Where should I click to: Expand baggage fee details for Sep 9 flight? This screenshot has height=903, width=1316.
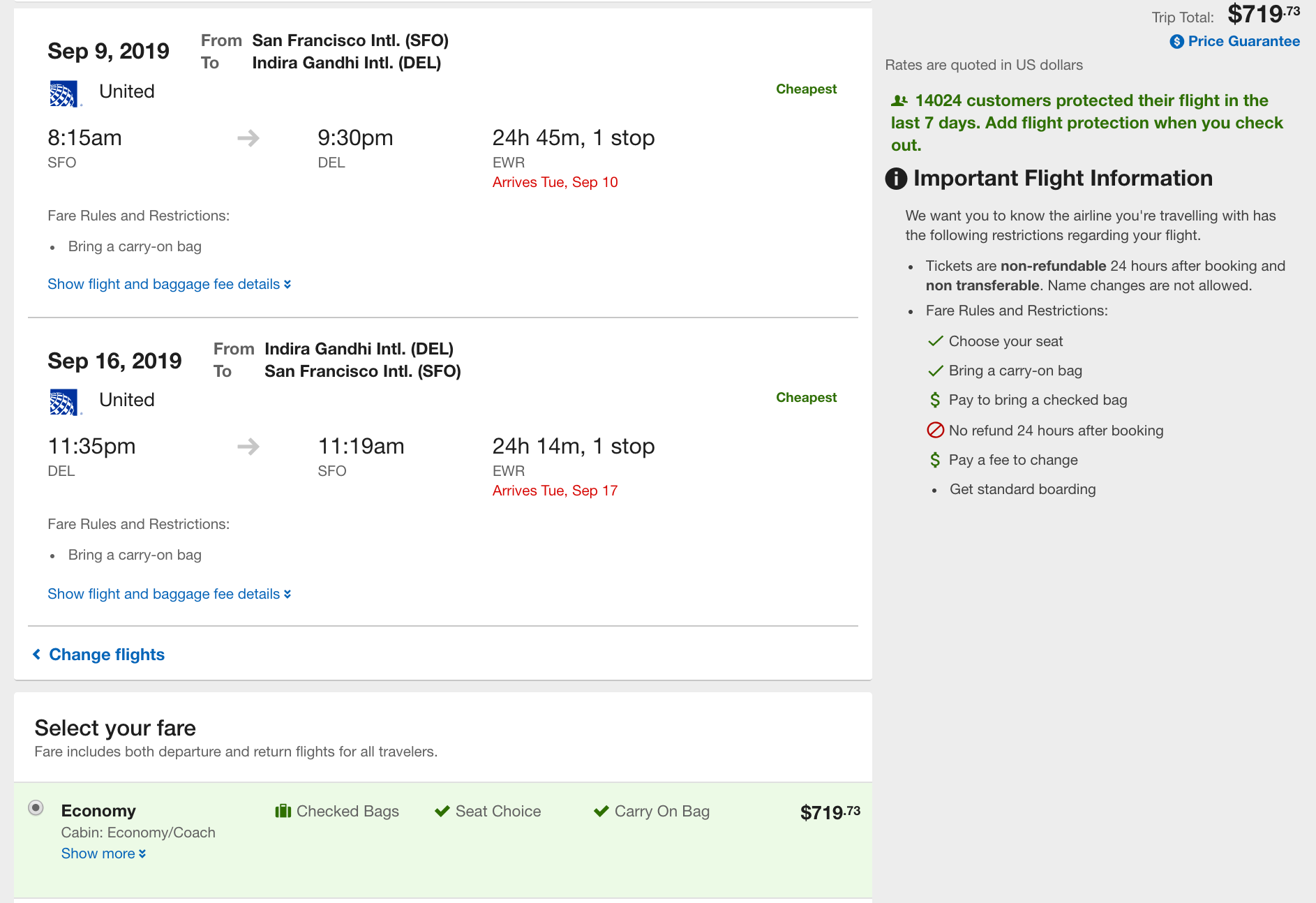(x=169, y=284)
